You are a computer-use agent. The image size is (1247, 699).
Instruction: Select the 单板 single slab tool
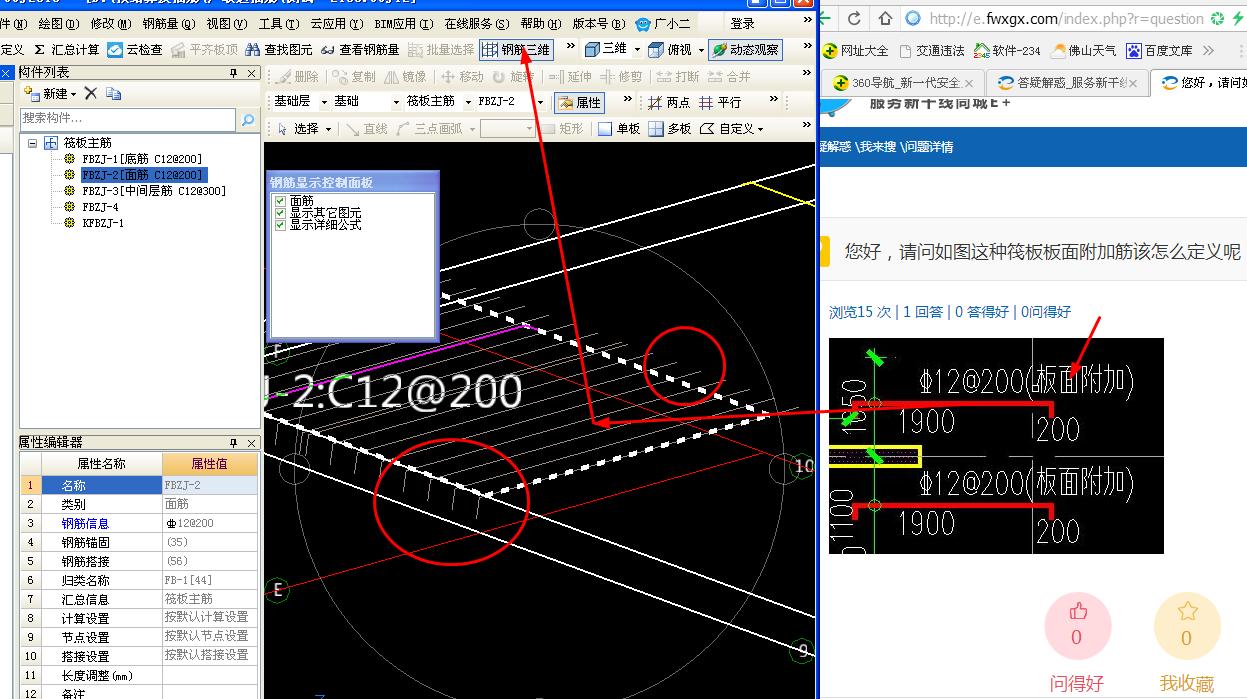tap(618, 129)
